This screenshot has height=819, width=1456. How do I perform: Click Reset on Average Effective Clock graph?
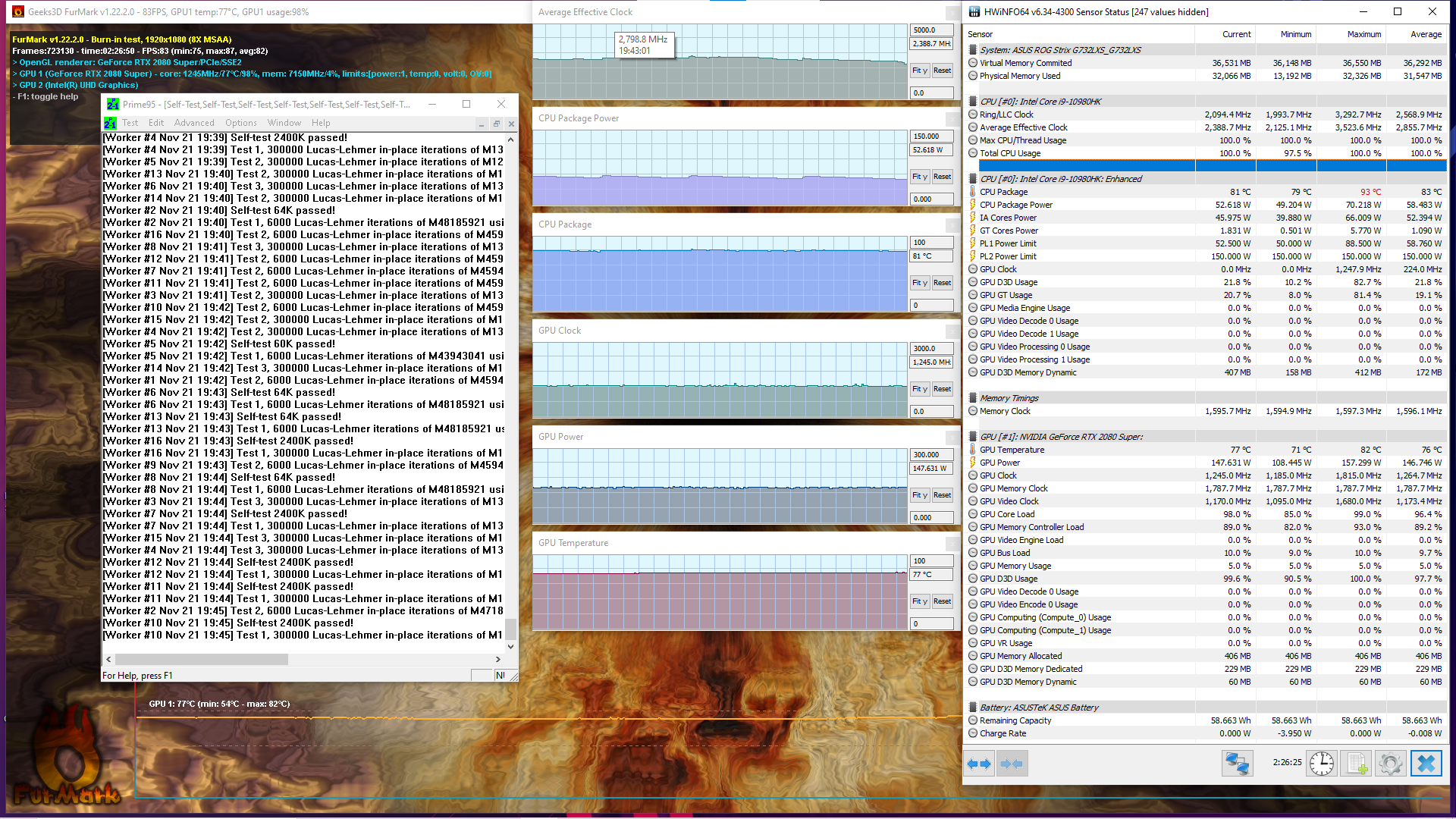pos(942,71)
